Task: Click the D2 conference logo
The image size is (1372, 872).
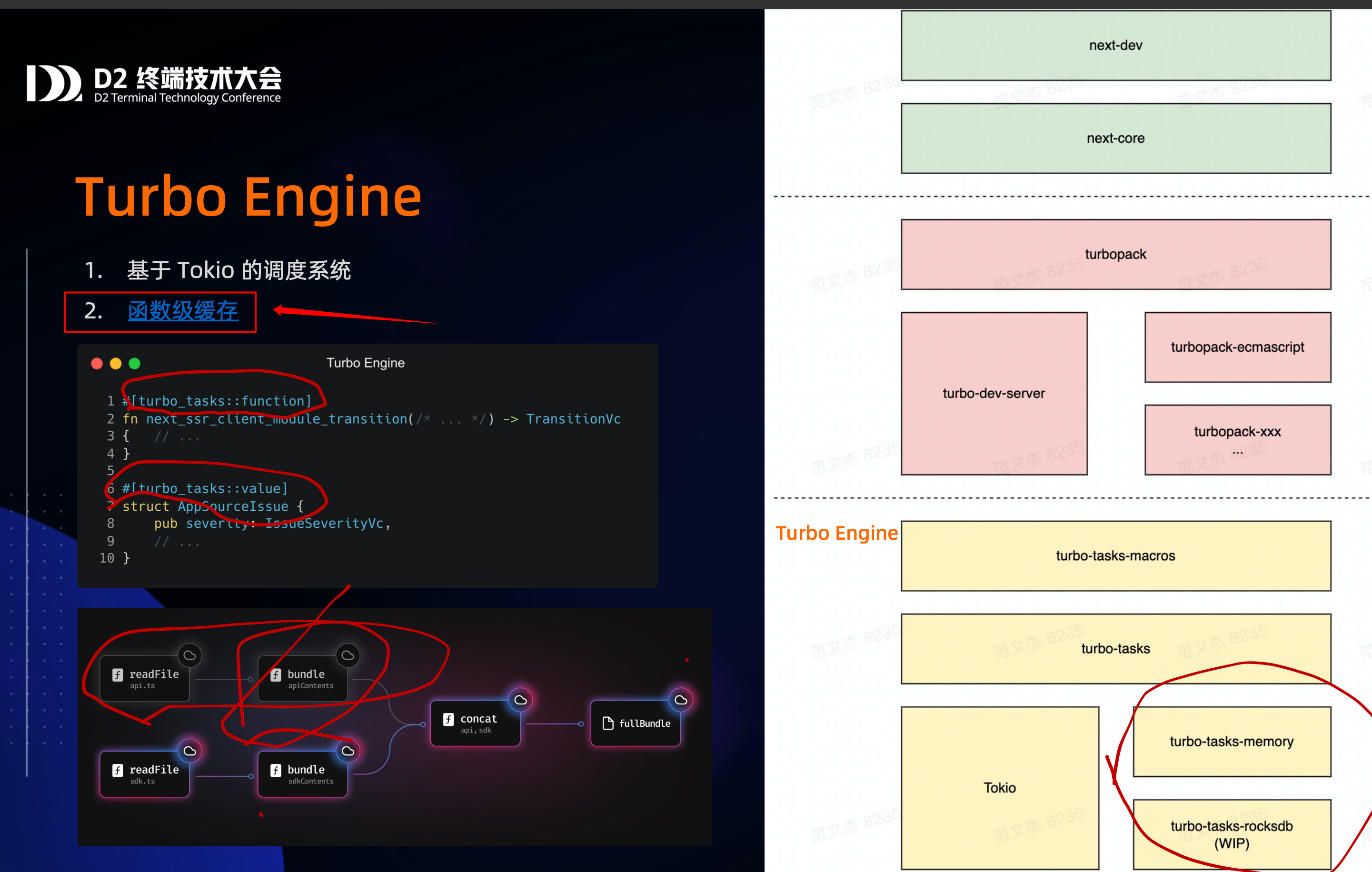Action: pyautogui.click(x=54, y=83)
